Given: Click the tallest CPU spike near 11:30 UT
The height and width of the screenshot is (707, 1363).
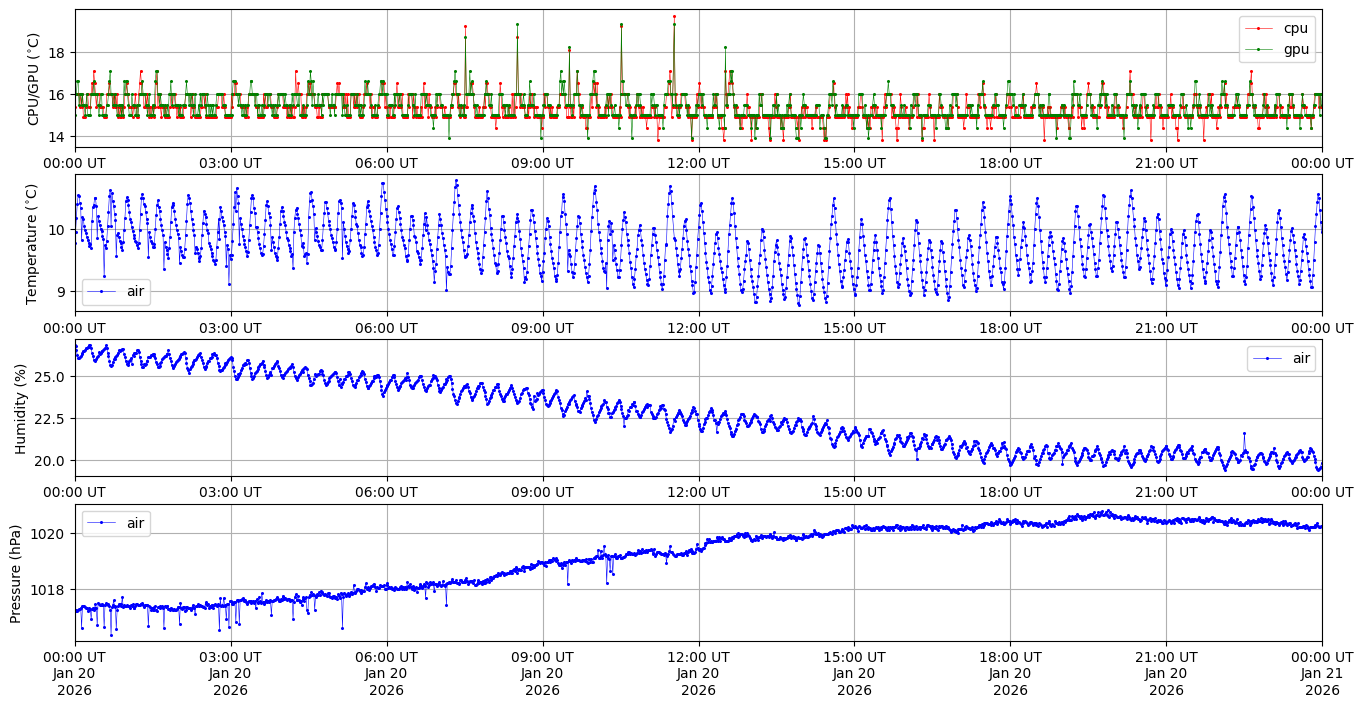Looking at the screenshot, I should pyautogui.click(x=674, y=17).
